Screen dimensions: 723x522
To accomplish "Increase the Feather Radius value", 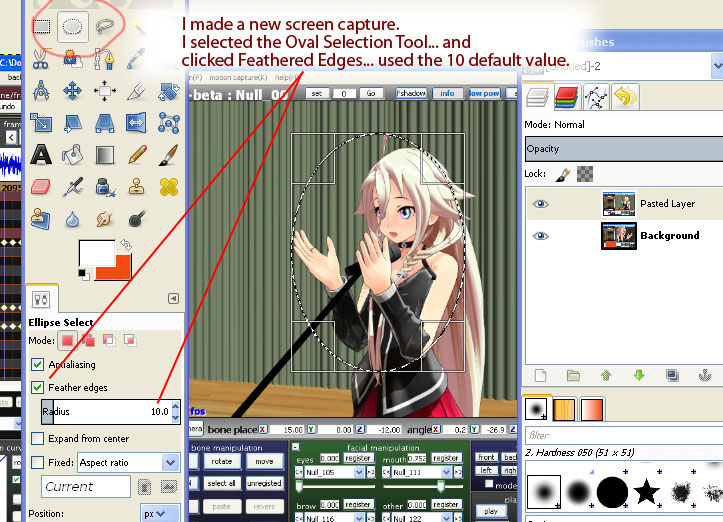I will click(175, 406).
